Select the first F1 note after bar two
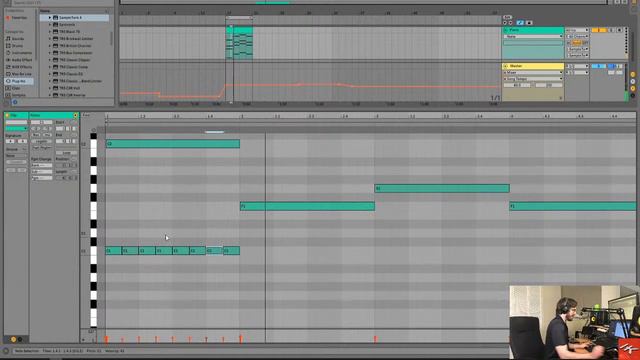Screen dimensions: 640x360 (x=307, y=207)
